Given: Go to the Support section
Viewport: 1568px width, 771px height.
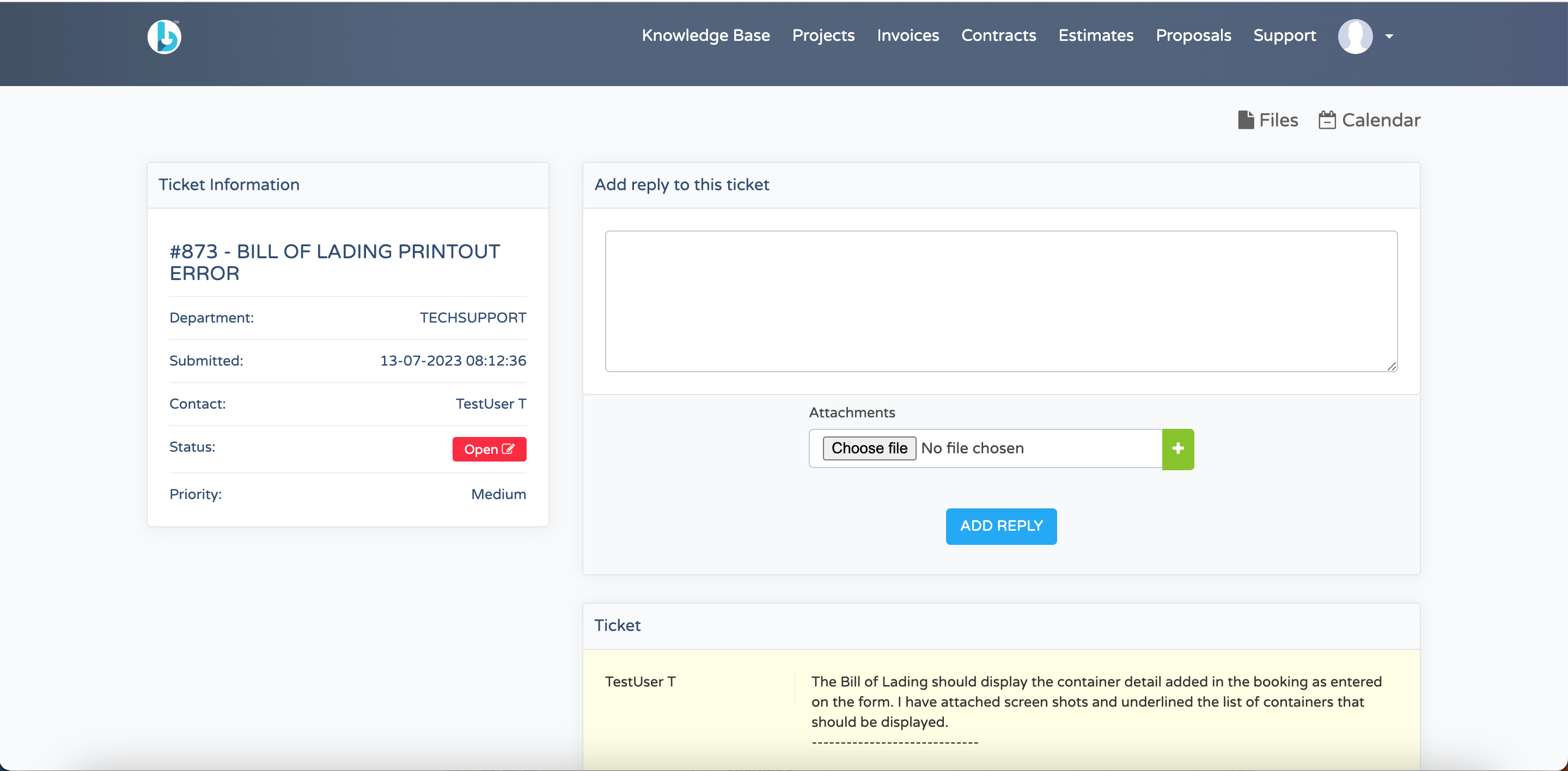Looking at the screenshot, I should point(1284,35).
